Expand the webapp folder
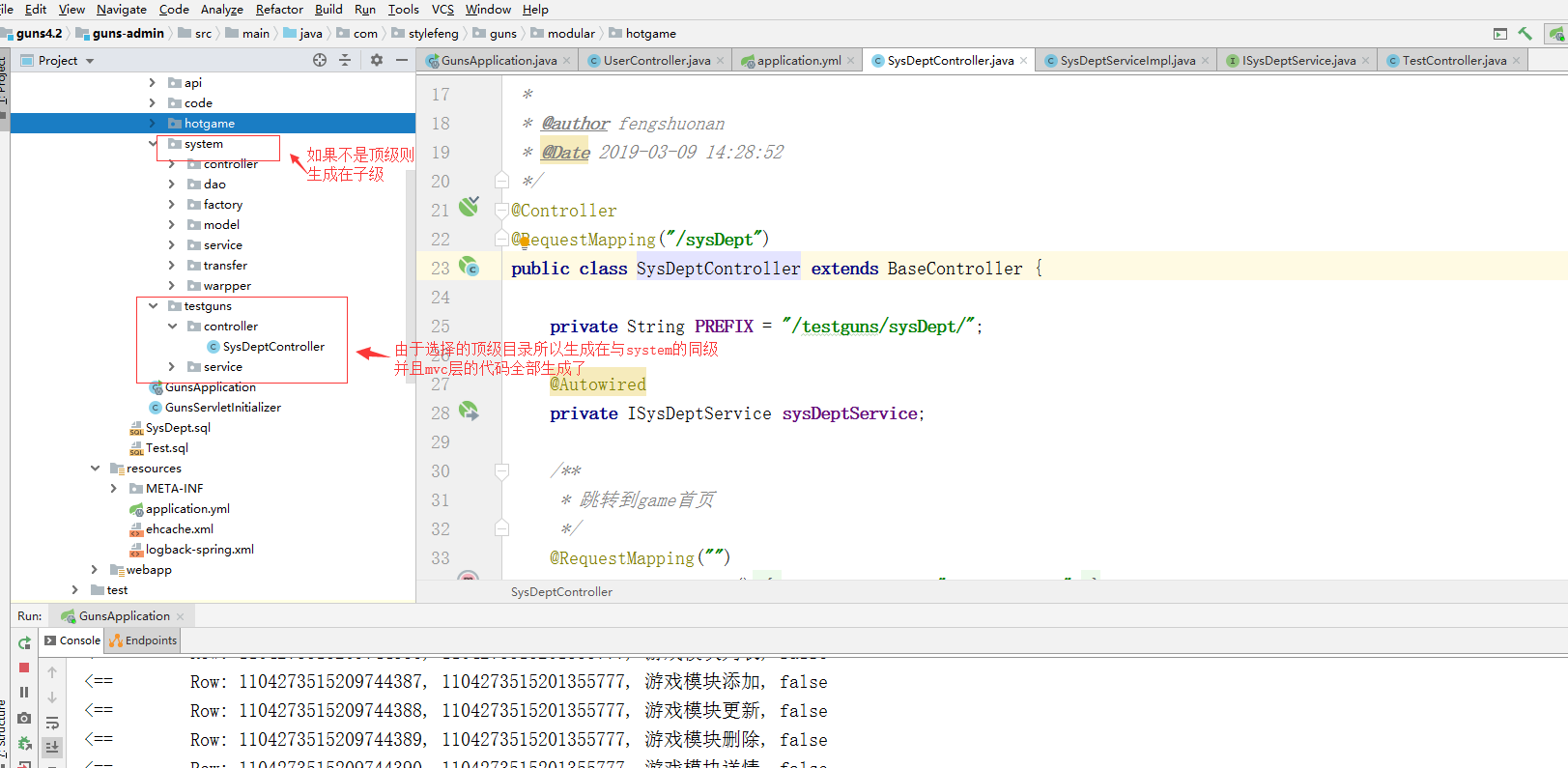This screenshot has height=768, width=1568. pyautogui.click(x=95, y=570)
